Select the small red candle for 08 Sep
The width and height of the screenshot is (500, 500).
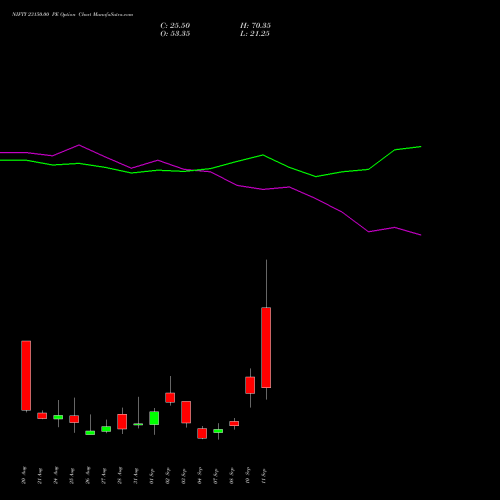[x=234, y=423]
